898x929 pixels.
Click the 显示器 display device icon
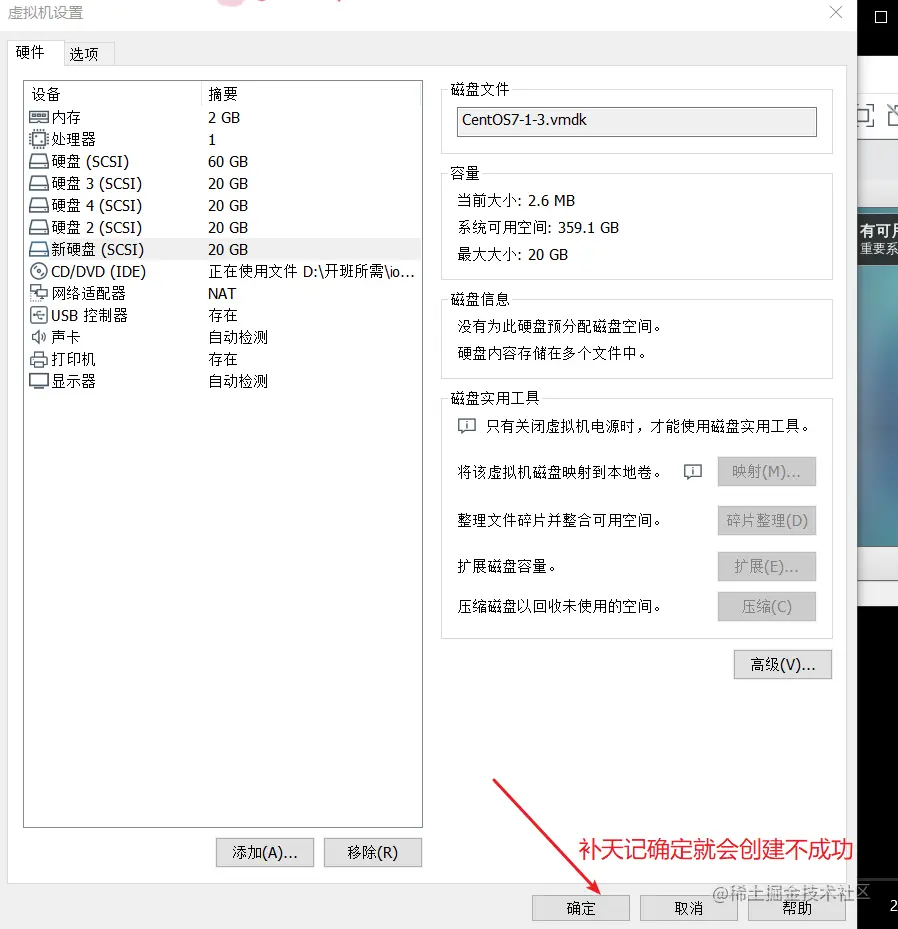tap(38, 381)
